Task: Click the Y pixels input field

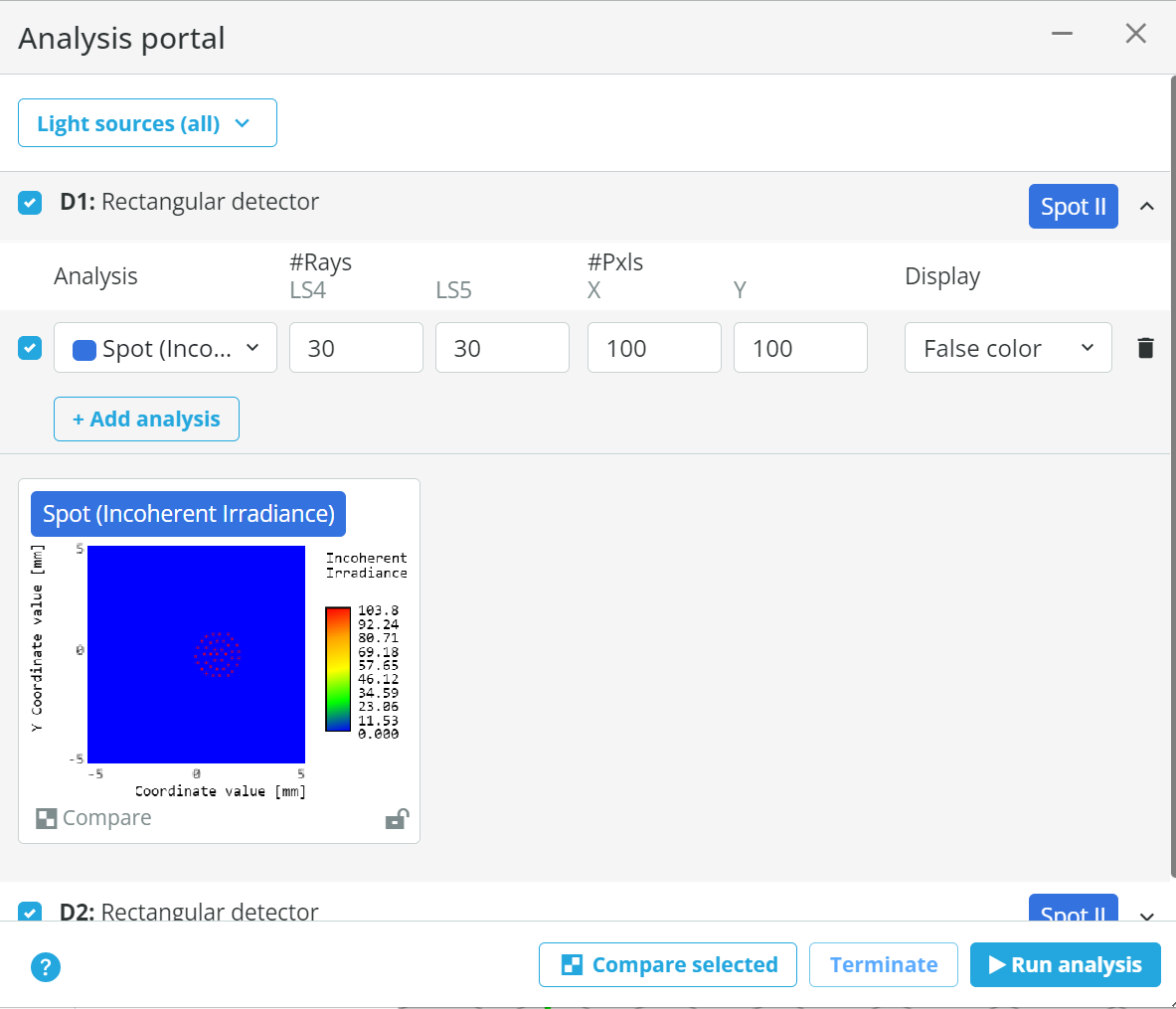Action: 800,348
